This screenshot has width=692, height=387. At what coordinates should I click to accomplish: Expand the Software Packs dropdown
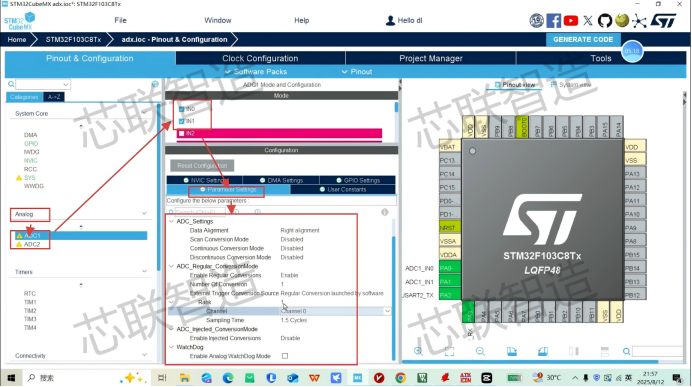point(256,71)
